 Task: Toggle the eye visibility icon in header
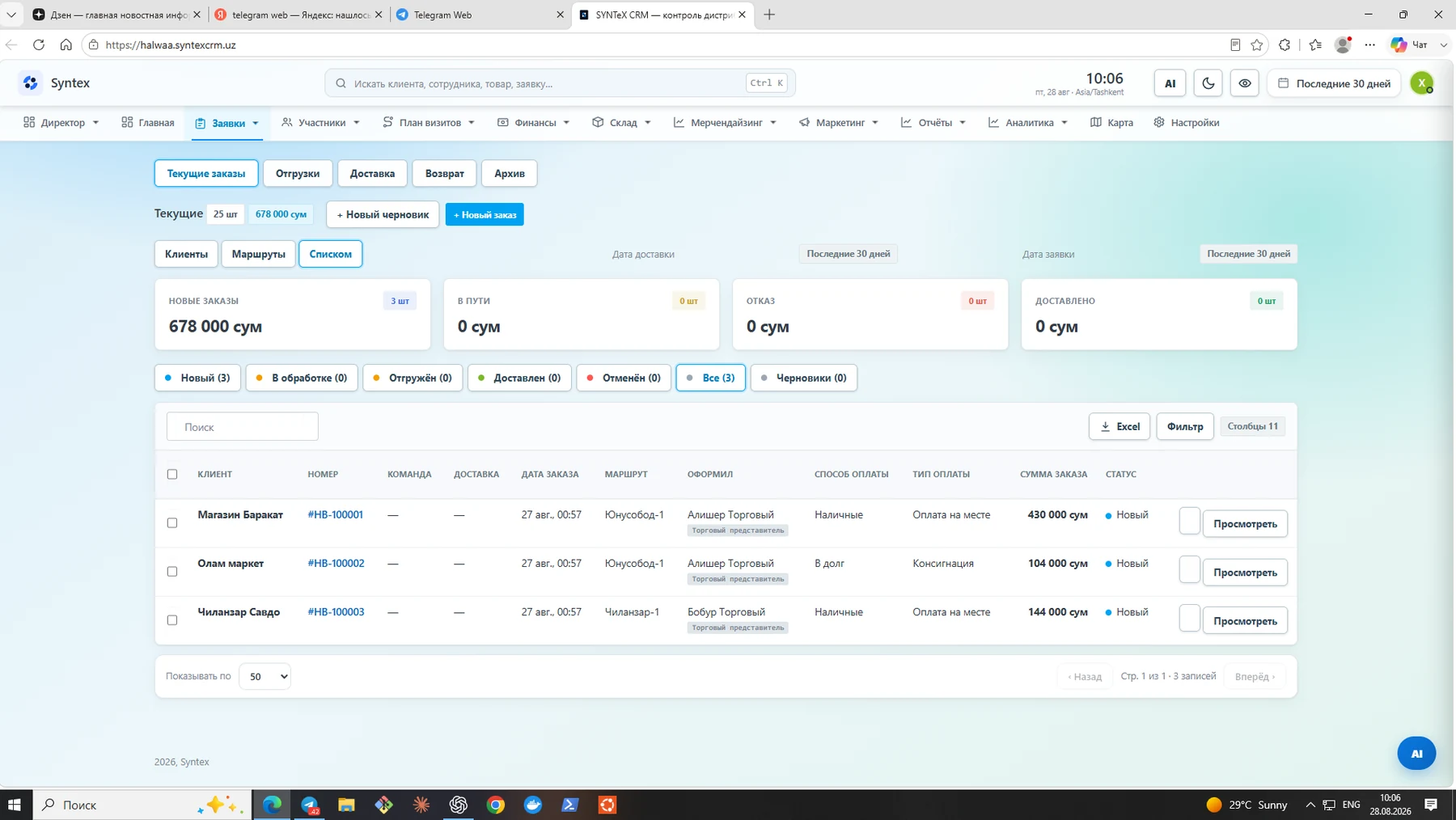pos(1245,83)
